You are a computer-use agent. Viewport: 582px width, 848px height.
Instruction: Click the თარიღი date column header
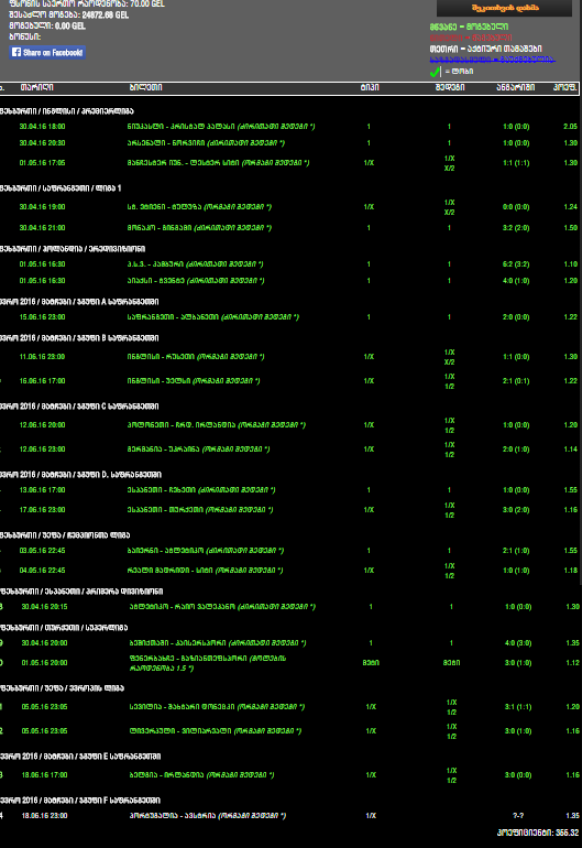click(37, 88)
